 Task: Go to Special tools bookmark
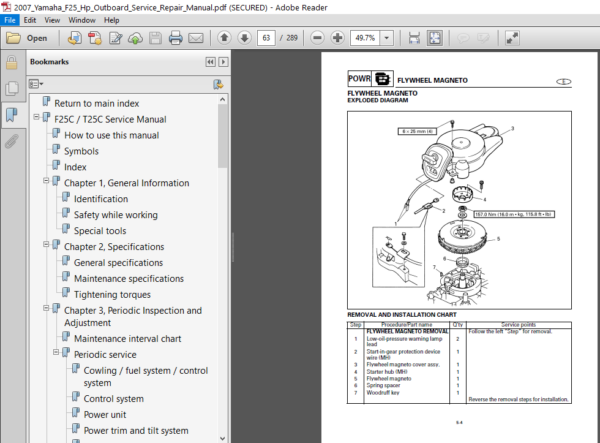(100, 231)
